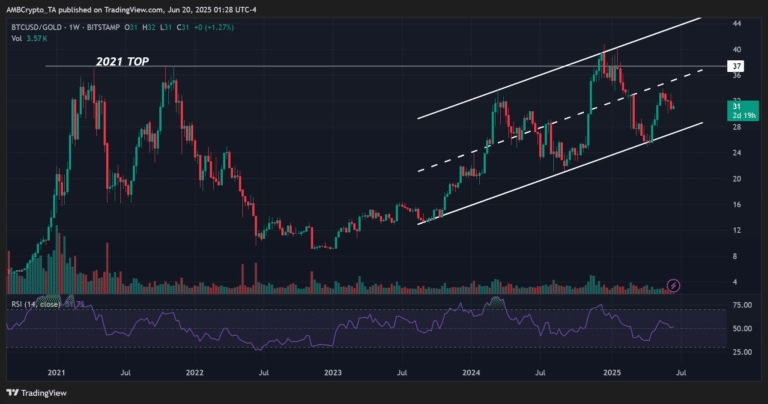Click the 25.00 level on RSI scale

click(x=741, y=352)
